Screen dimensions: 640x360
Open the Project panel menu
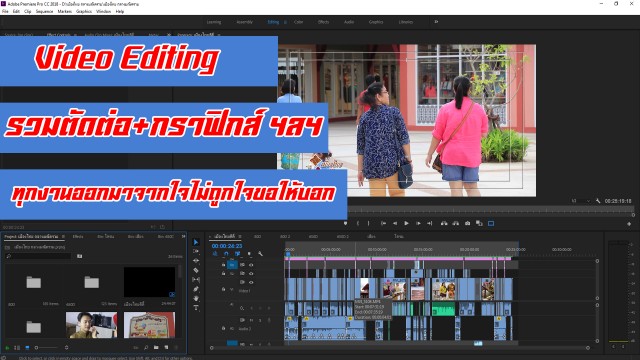[x=63, y=236]
